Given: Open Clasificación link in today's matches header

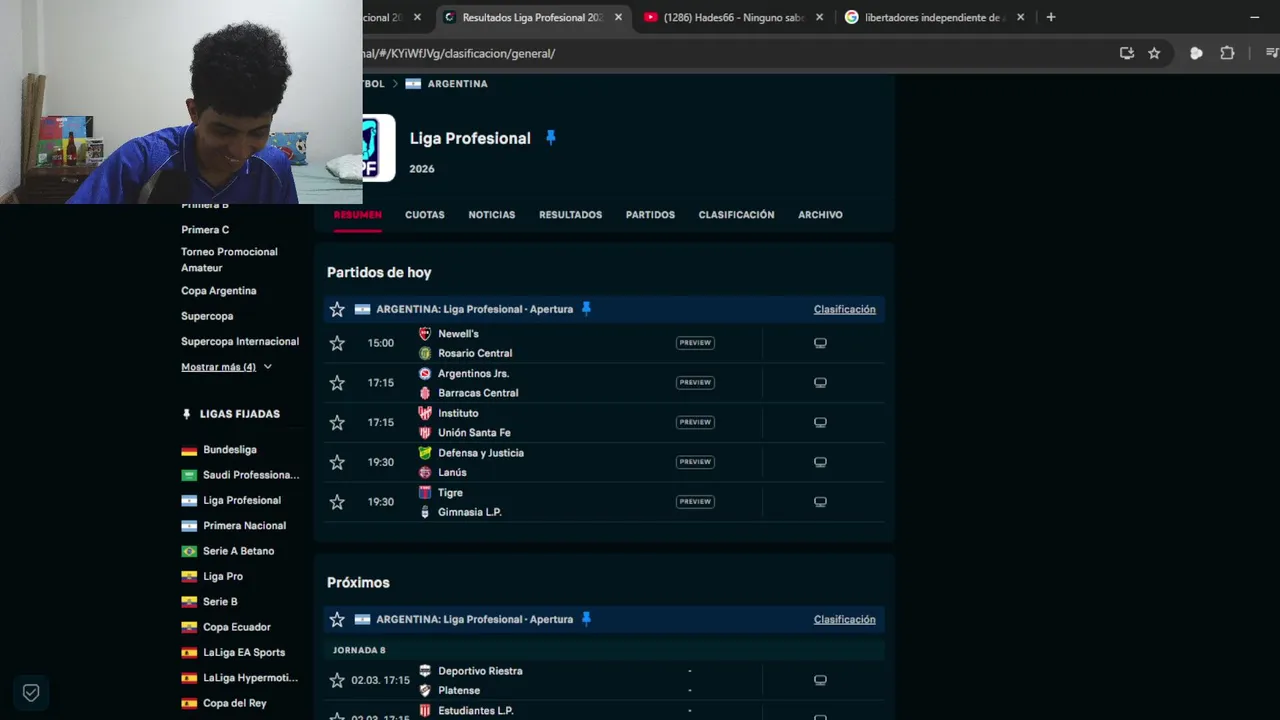Looking at the screenshot, I should (x=844, y=309).
